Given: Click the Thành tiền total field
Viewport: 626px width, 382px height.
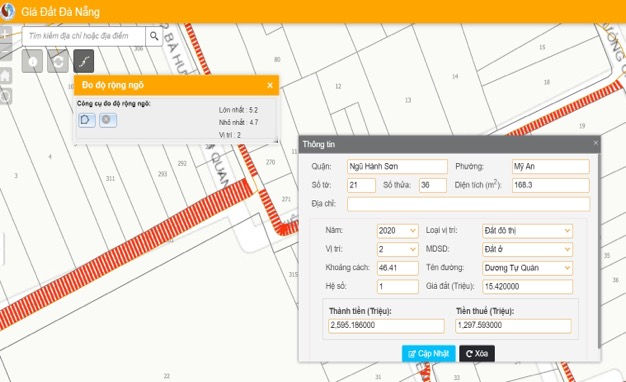Looking at the screenshot, I should (386, 326).
